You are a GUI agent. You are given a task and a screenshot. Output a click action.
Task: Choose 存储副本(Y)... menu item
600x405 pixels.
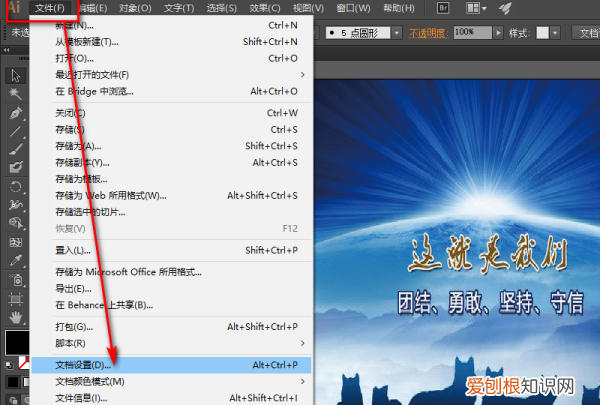pyautogui.click(x=171, y=162)
